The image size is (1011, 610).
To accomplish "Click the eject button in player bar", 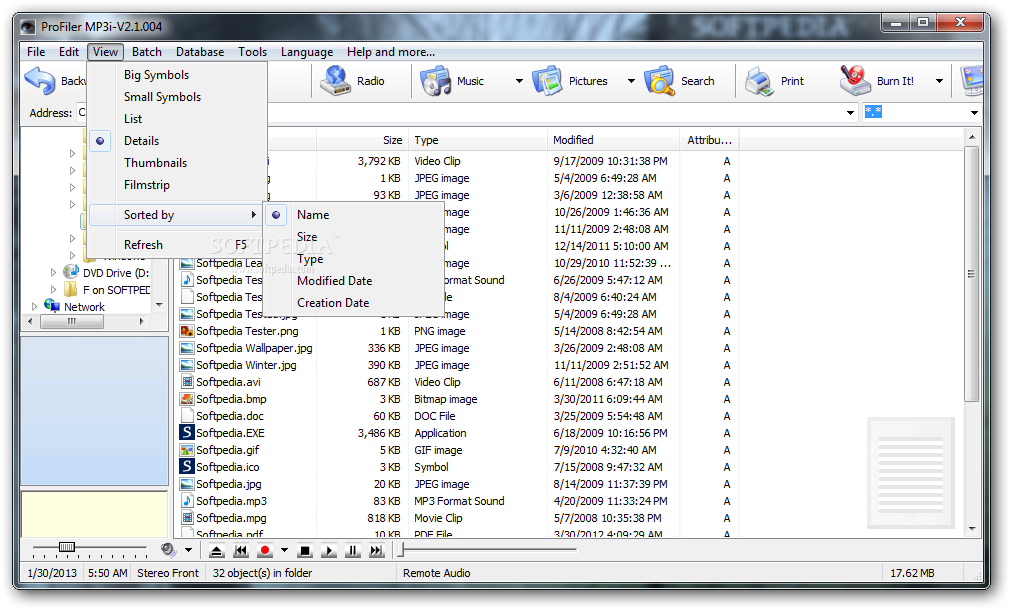I will click(217, 551).
